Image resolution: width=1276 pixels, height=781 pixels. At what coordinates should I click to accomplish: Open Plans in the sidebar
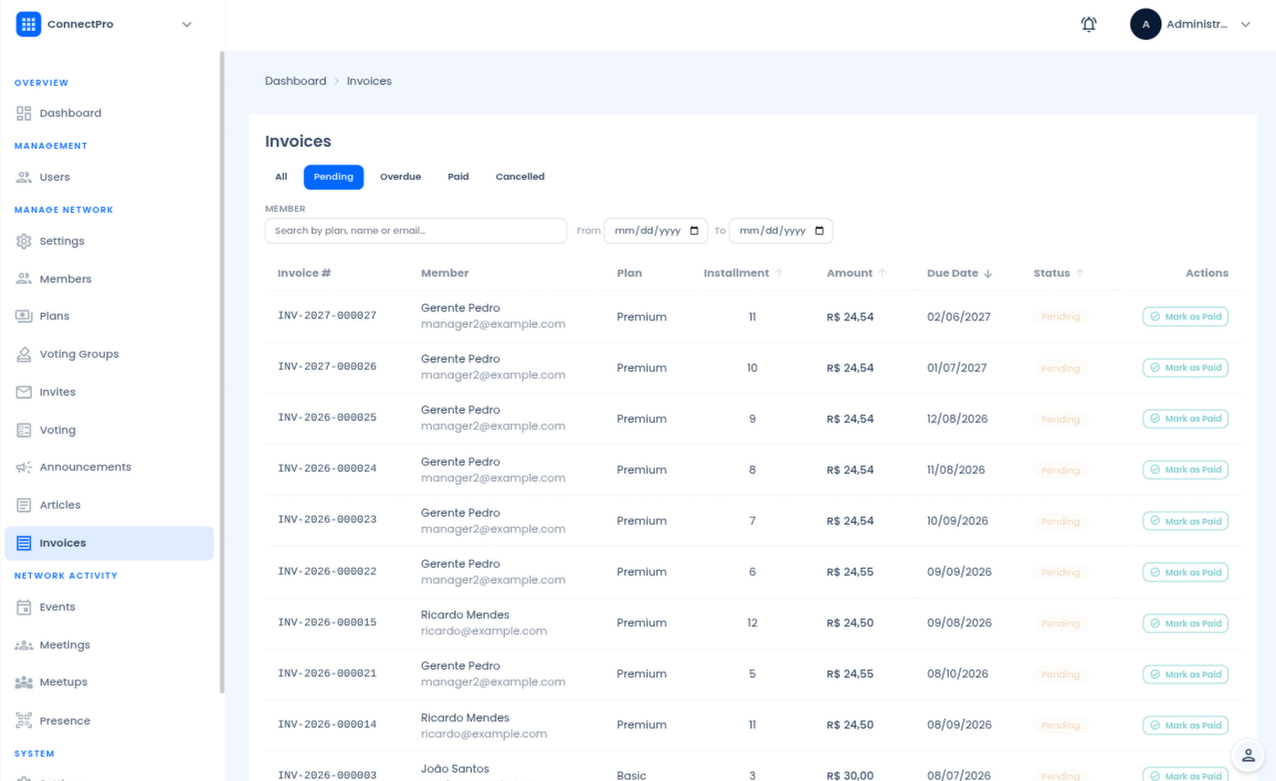[x=110, y=316]
